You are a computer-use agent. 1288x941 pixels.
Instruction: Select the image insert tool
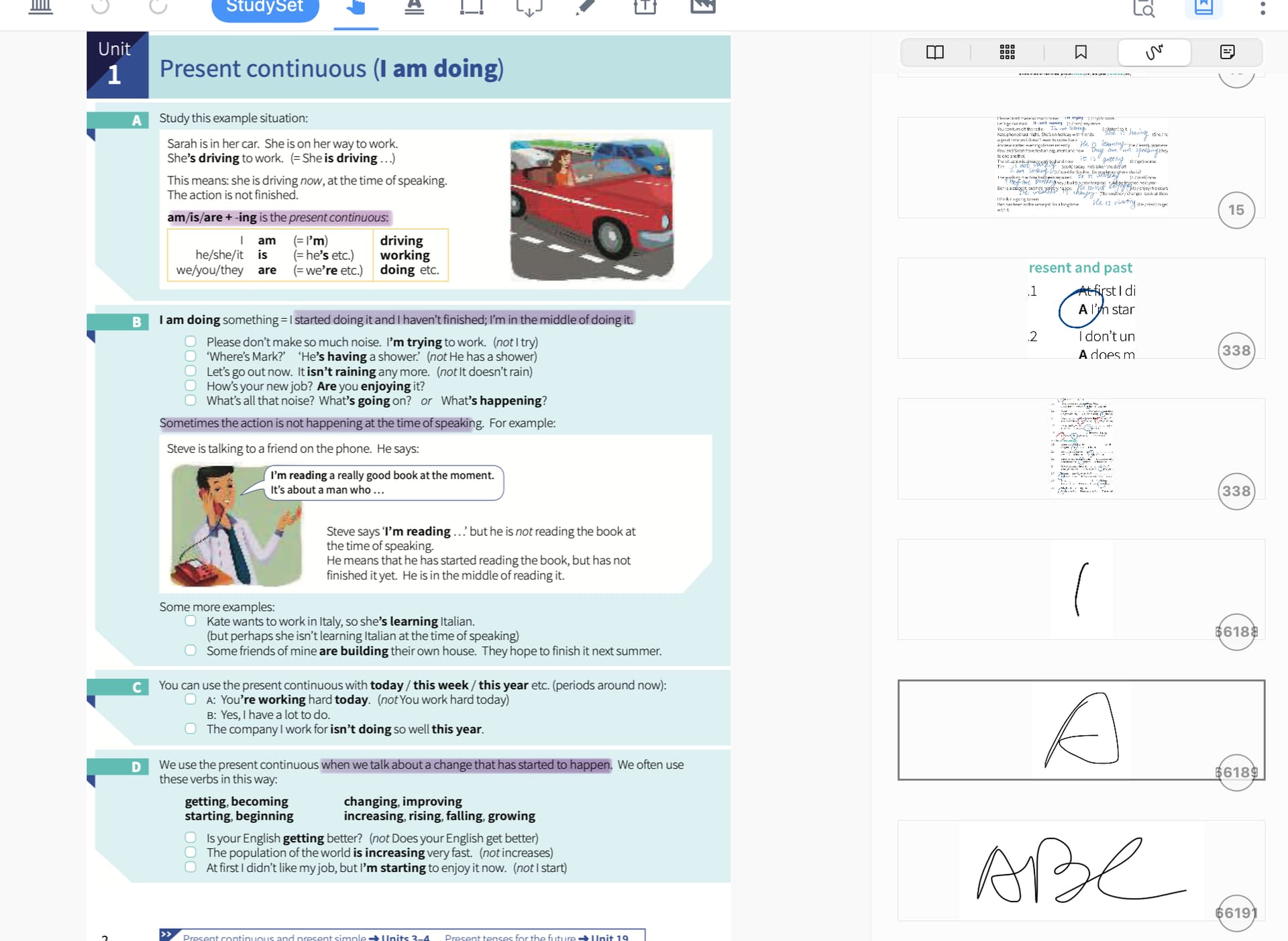[703, 7]
